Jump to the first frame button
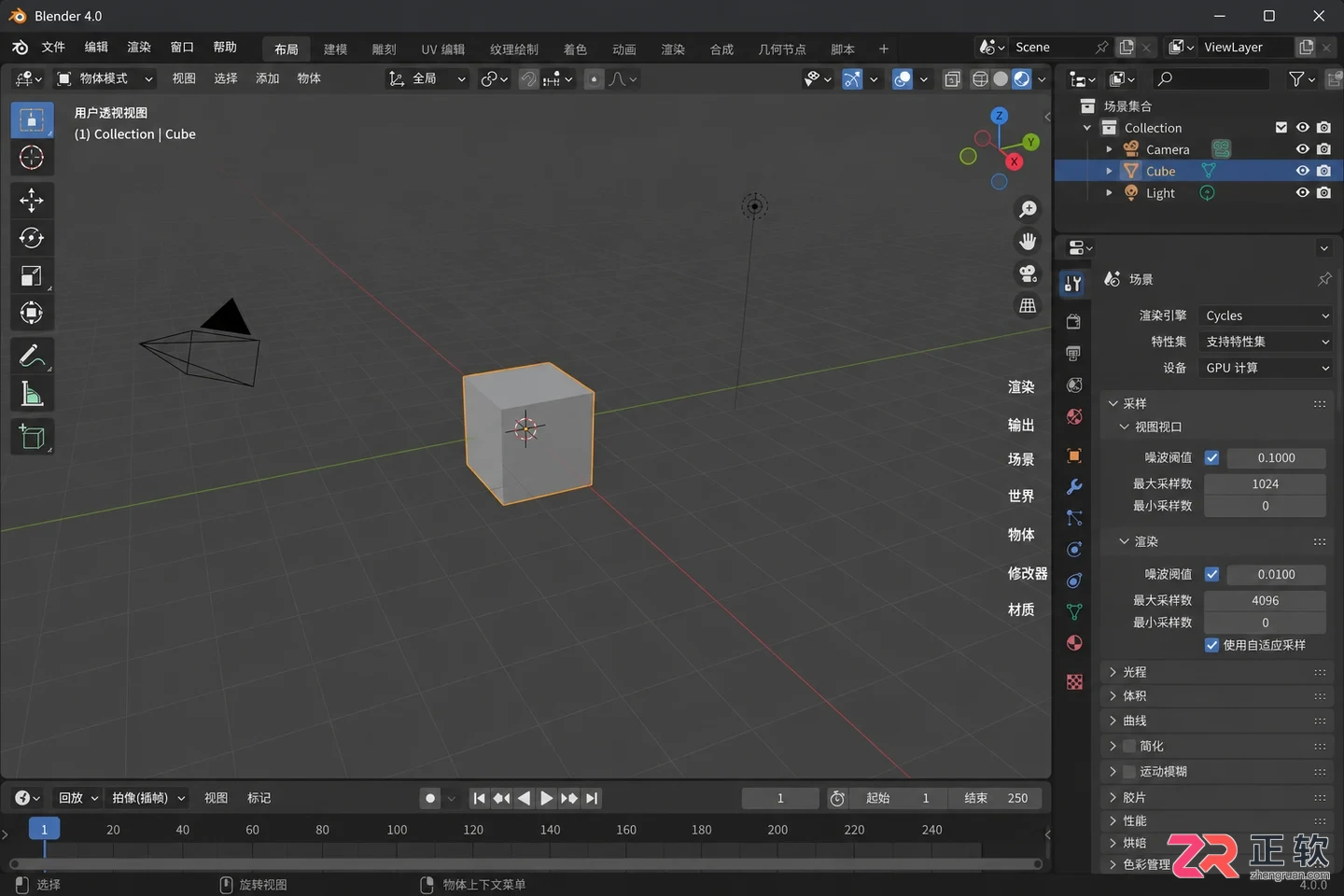This screenshot has width=1344, height=896. coord(479,798)
